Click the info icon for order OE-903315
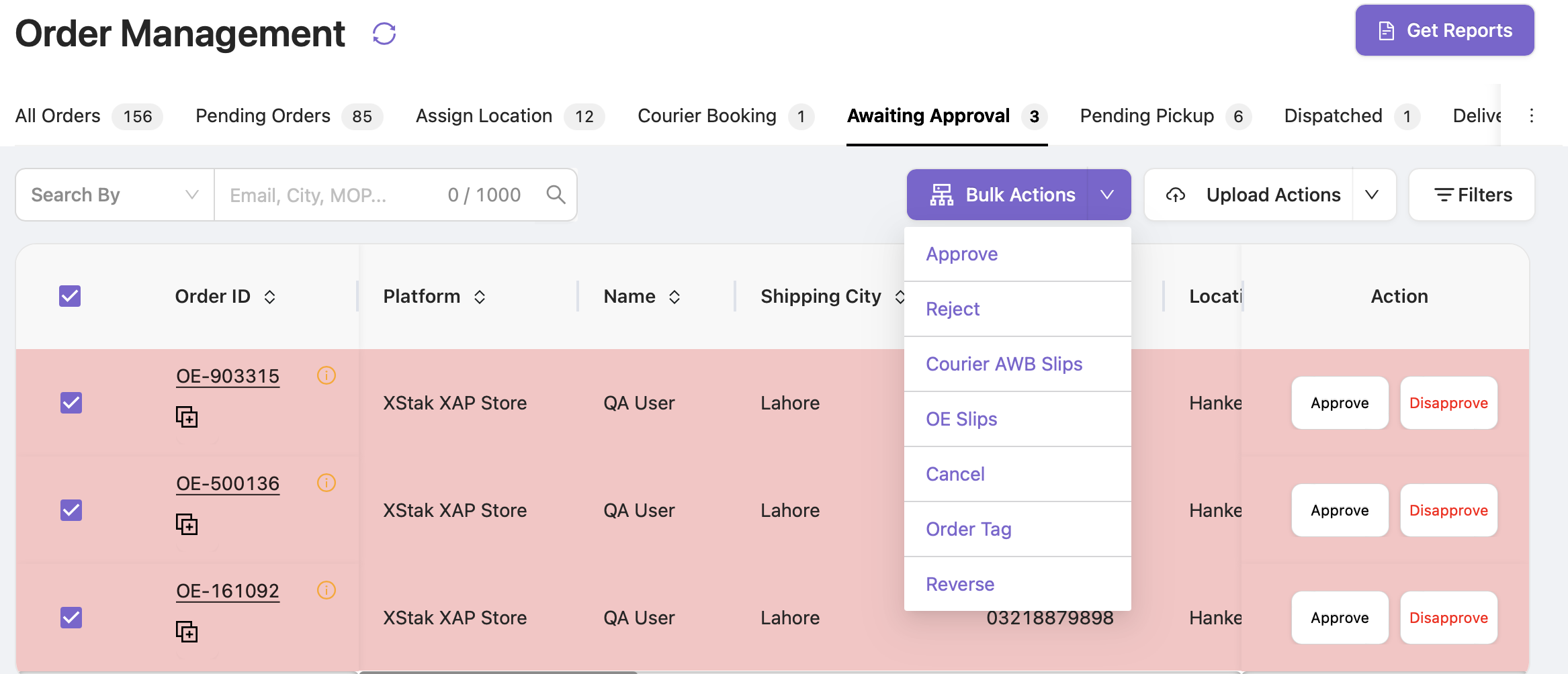1568x674 pixels. 326,375
